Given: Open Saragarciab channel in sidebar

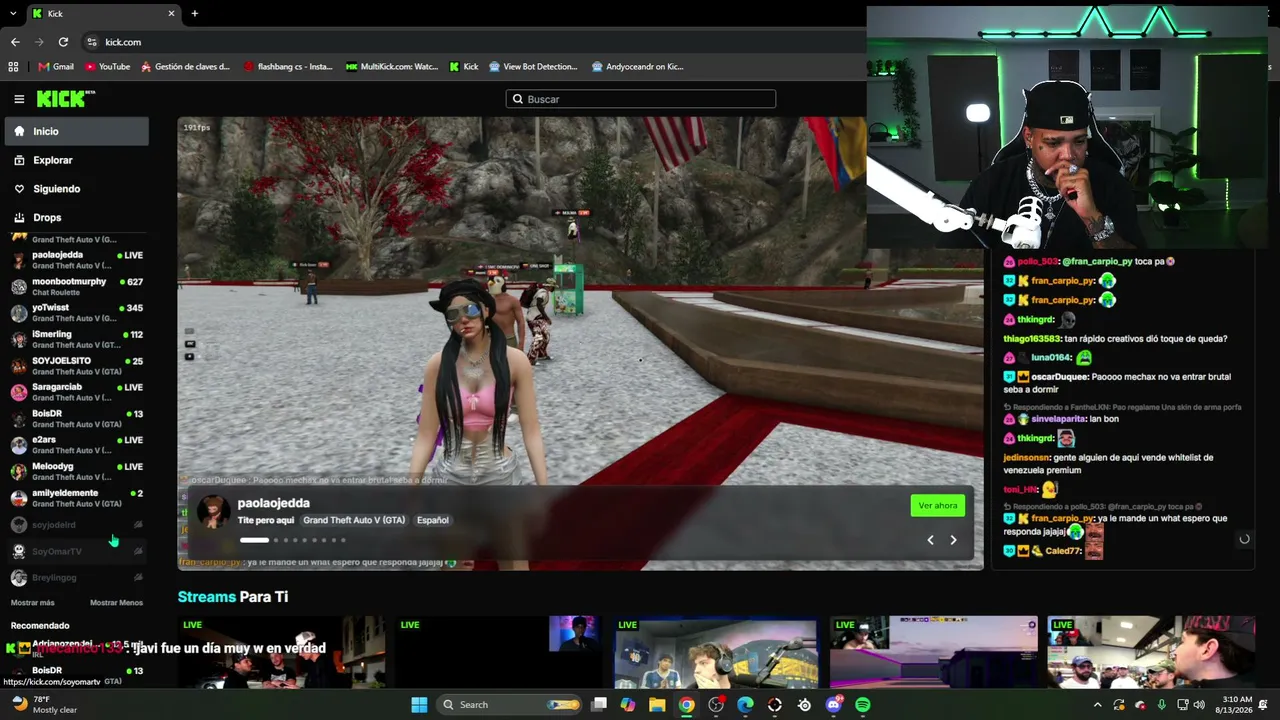Looking at the screenshot, I should point(77,392).
